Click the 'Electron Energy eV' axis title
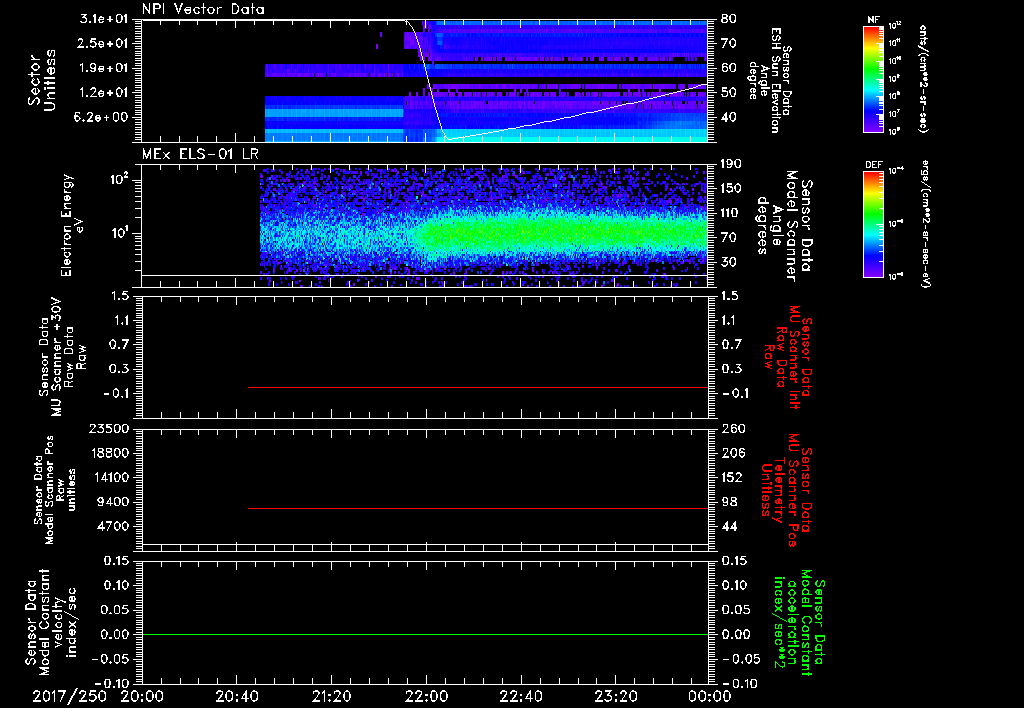This screenshot has width=1024, height=708. tap(72, 225)
